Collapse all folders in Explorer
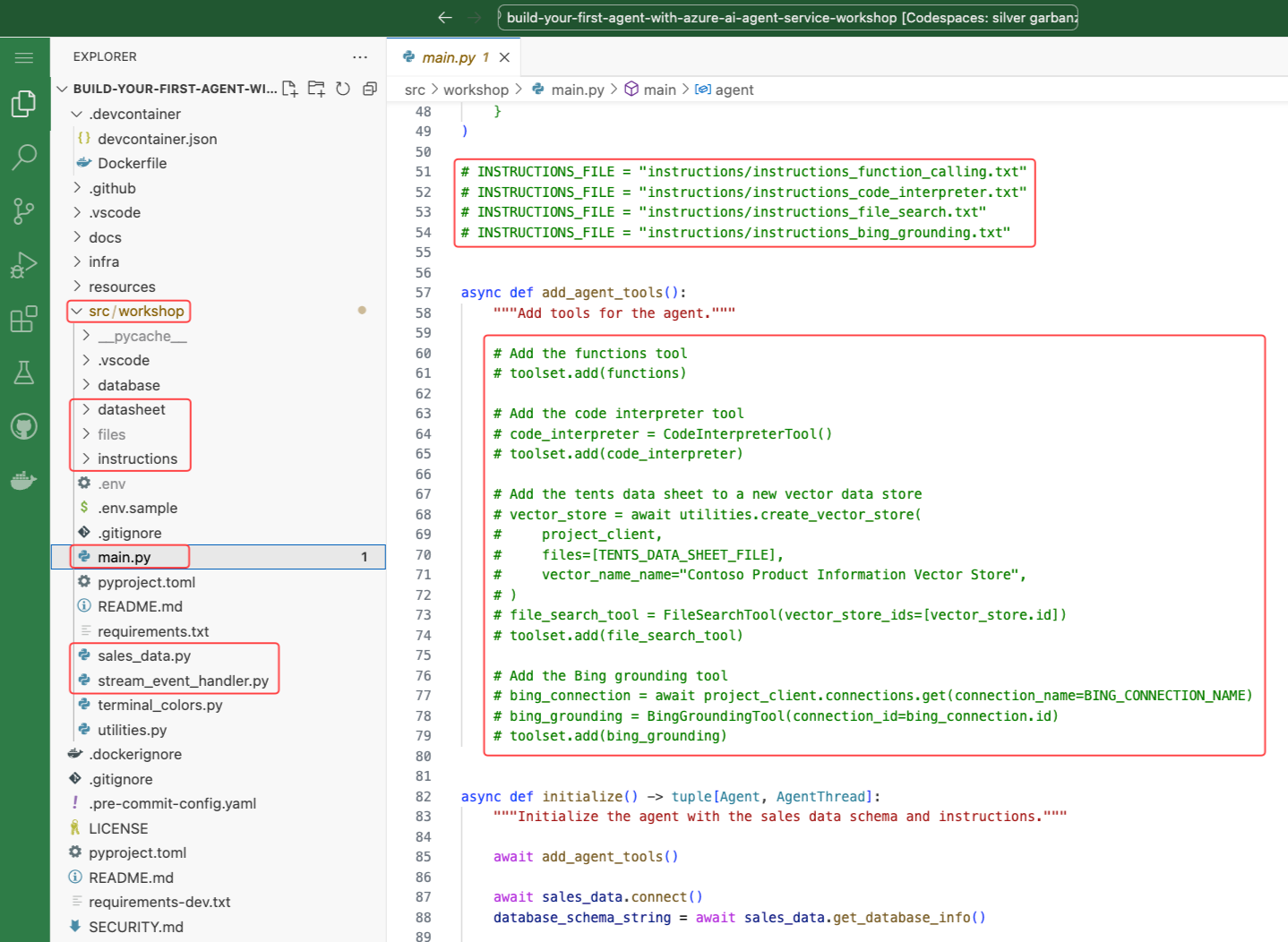The image size is (1288, 942). click(369, 89)
